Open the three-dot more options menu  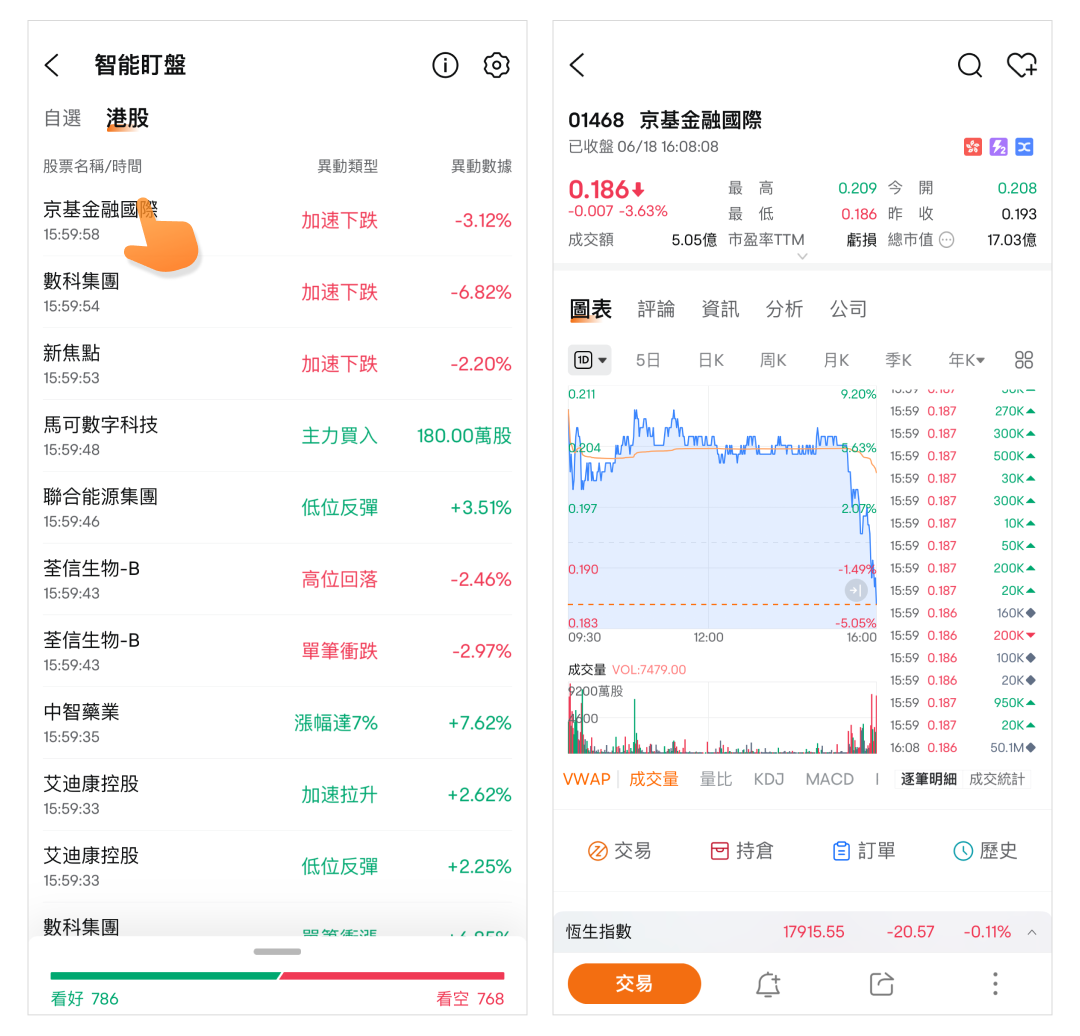(x=994, y=984)
